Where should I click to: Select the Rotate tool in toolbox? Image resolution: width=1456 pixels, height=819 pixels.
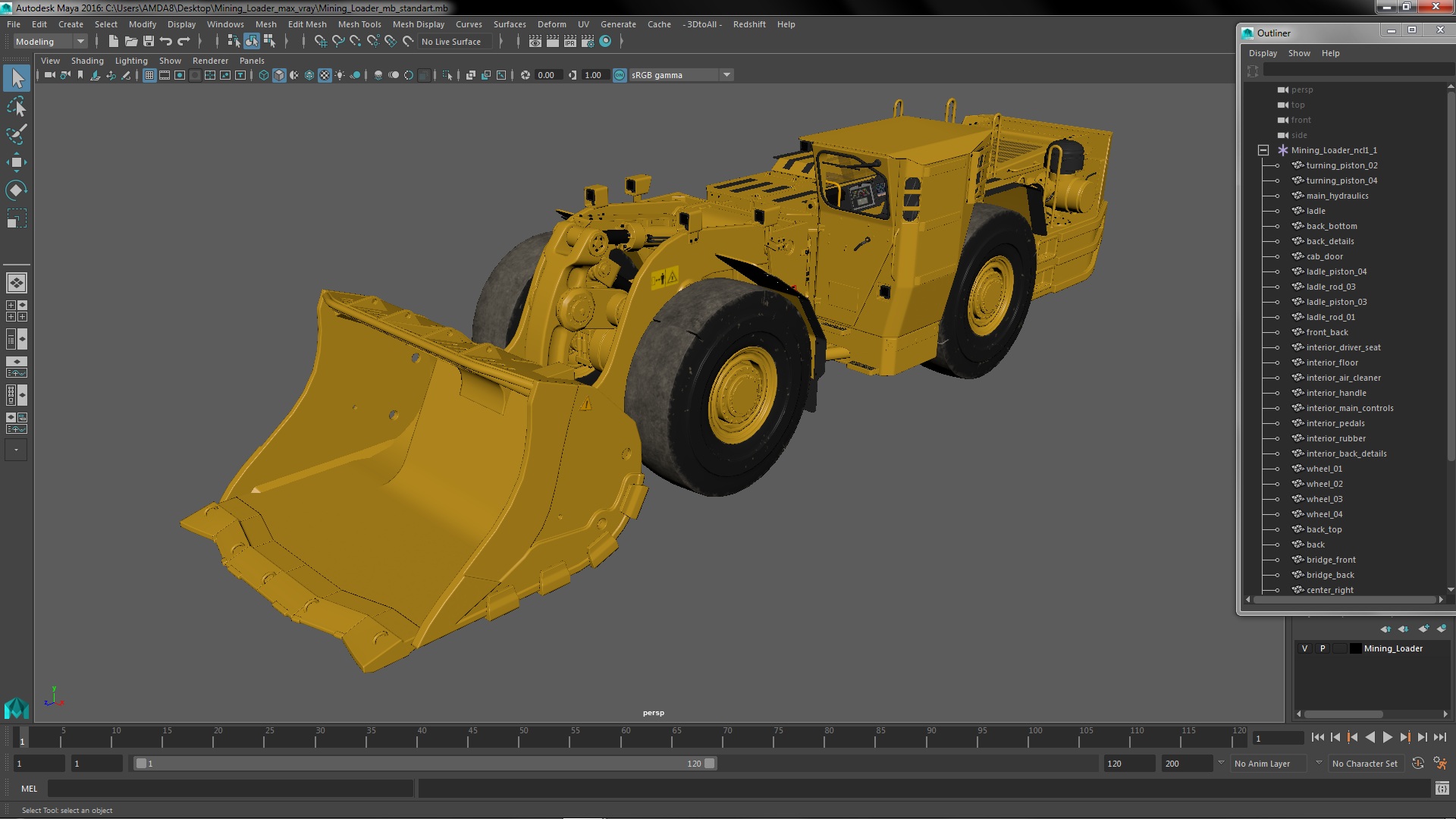16,190
